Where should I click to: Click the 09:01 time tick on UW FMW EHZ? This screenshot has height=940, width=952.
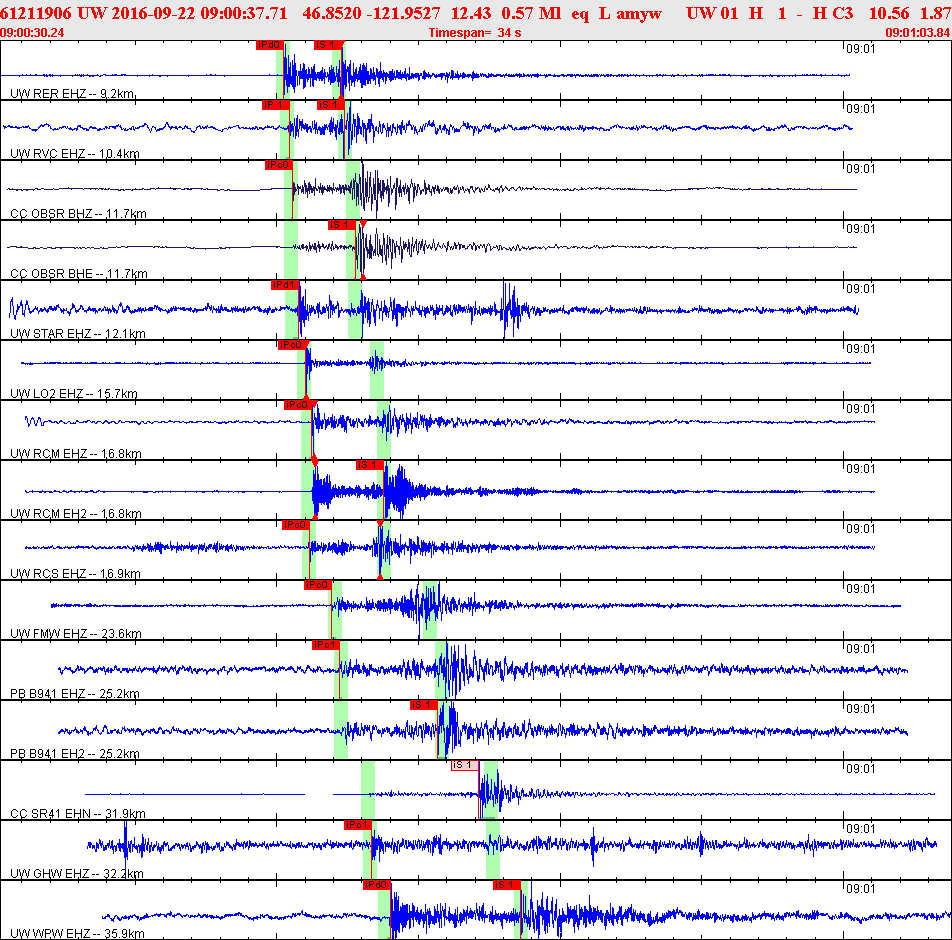pos(860,588)
